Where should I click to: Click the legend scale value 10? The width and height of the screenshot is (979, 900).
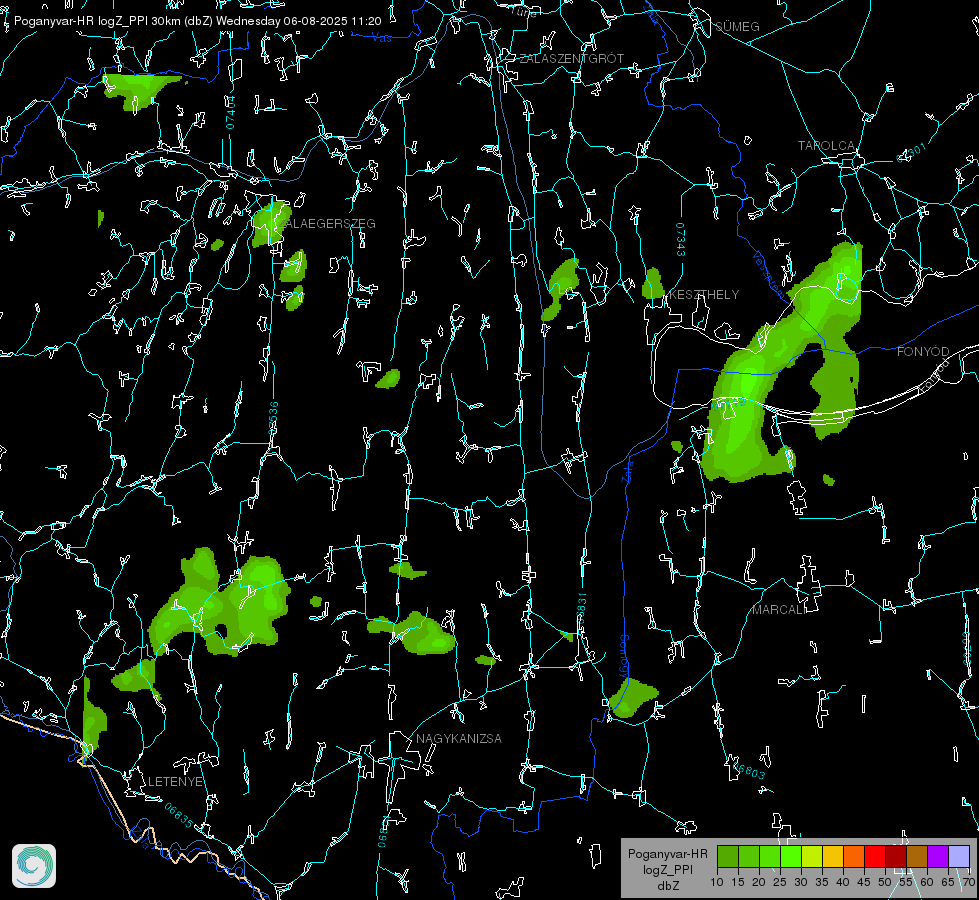(x=717, y=883)
